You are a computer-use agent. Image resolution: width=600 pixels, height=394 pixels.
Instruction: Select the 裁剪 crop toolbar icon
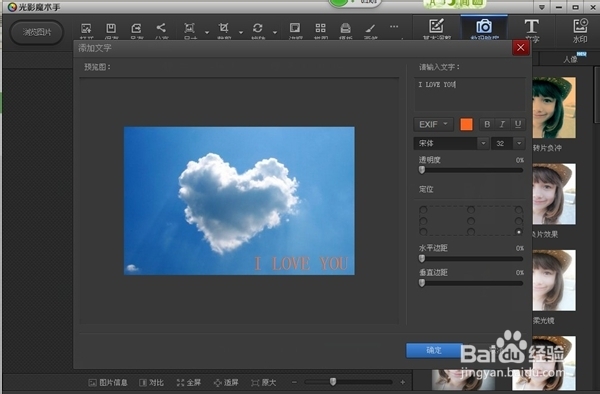[223, 28]
